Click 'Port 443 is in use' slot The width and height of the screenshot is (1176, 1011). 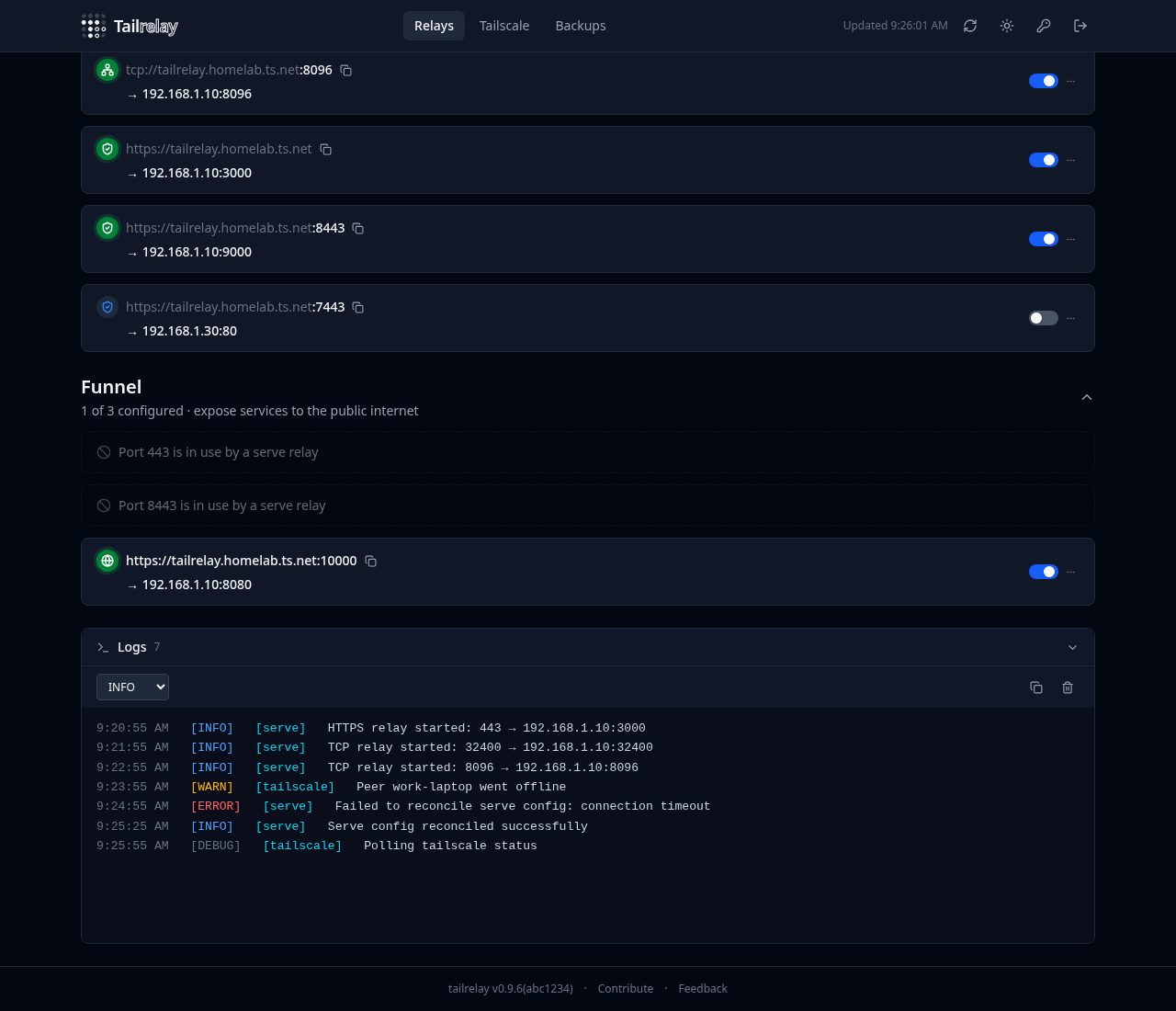click(588, 452)
